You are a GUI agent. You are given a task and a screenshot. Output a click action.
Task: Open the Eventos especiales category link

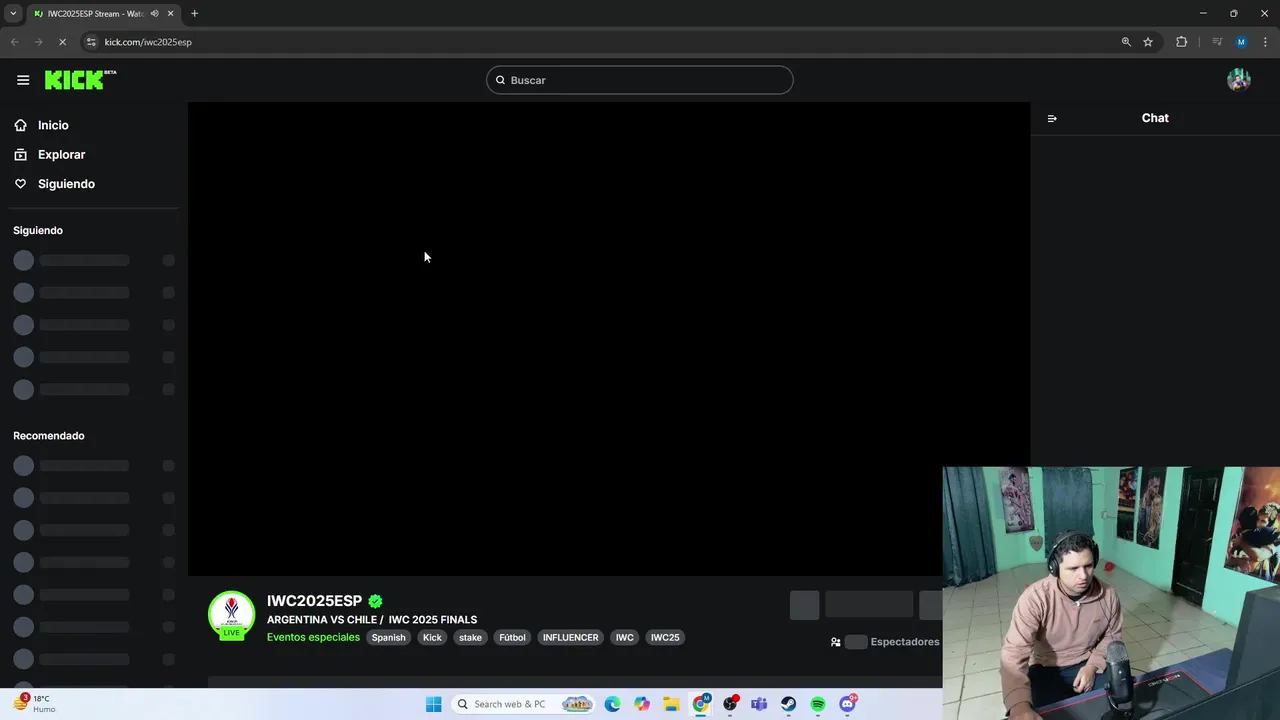coord(313,637)
